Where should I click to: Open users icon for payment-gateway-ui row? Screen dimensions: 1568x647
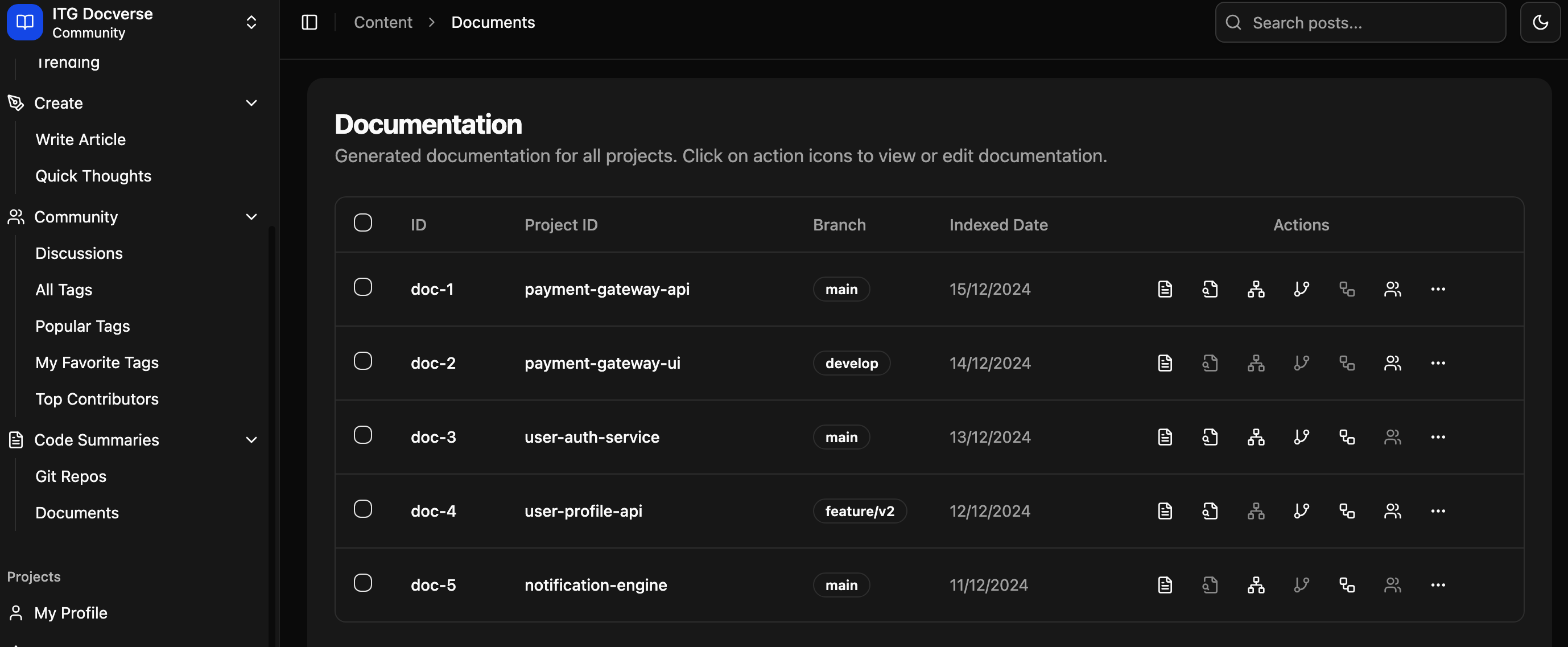pyautogui.click(x=1392, y=364)
